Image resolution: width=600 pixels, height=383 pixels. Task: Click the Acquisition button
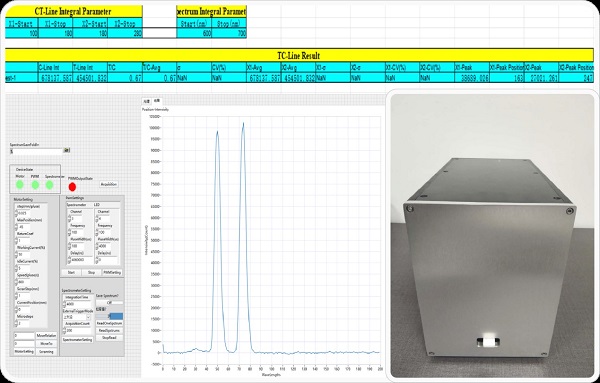[x=109, y=184]
